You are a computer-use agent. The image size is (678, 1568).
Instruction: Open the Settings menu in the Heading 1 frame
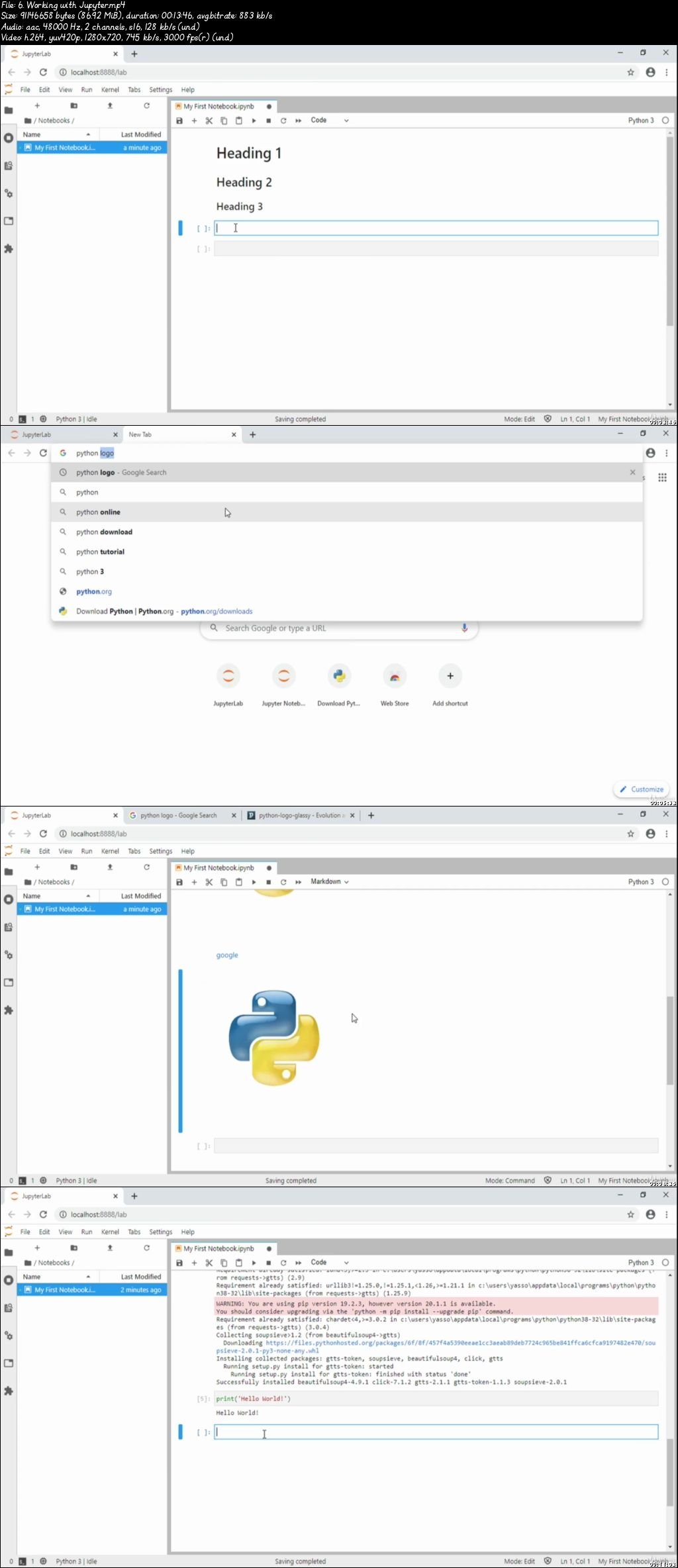pos(160,90)
